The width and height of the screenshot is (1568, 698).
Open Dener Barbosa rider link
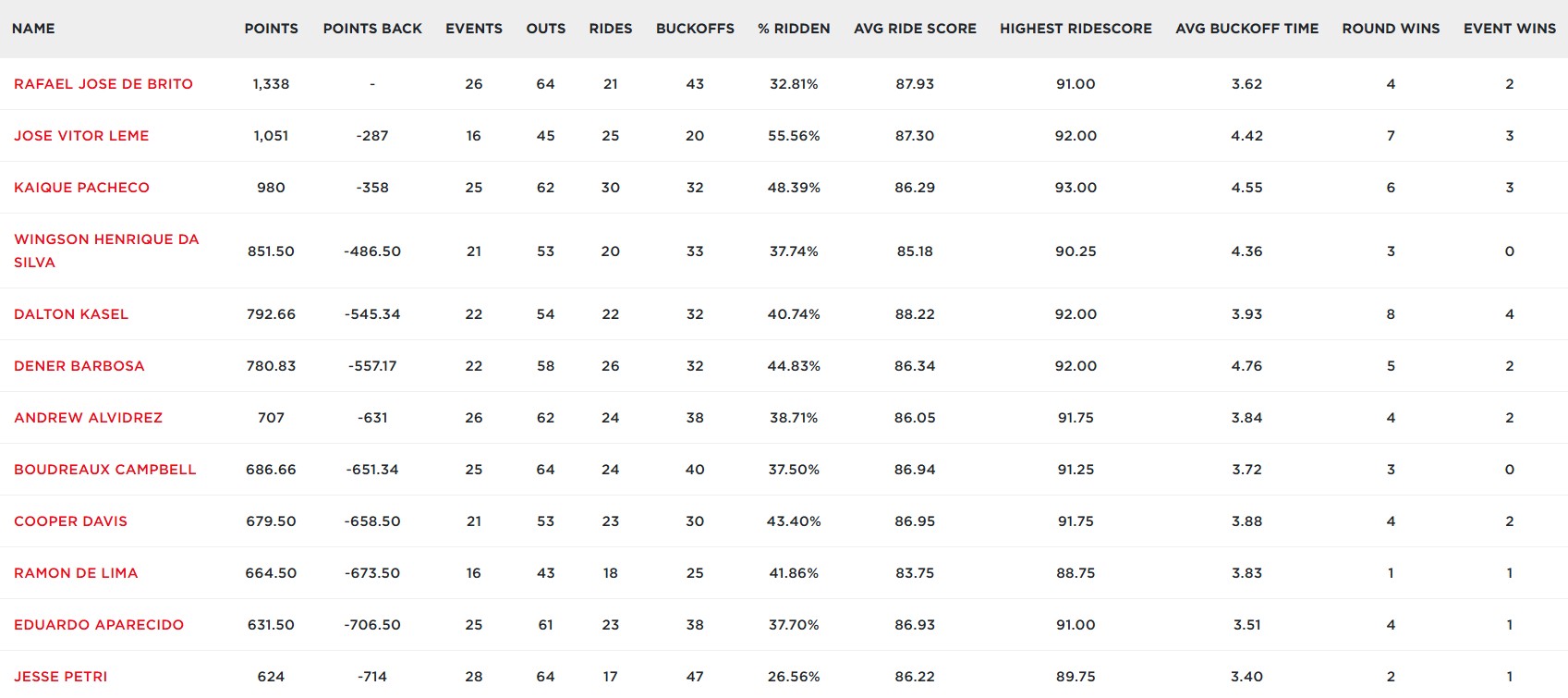[x=79, y=366]
